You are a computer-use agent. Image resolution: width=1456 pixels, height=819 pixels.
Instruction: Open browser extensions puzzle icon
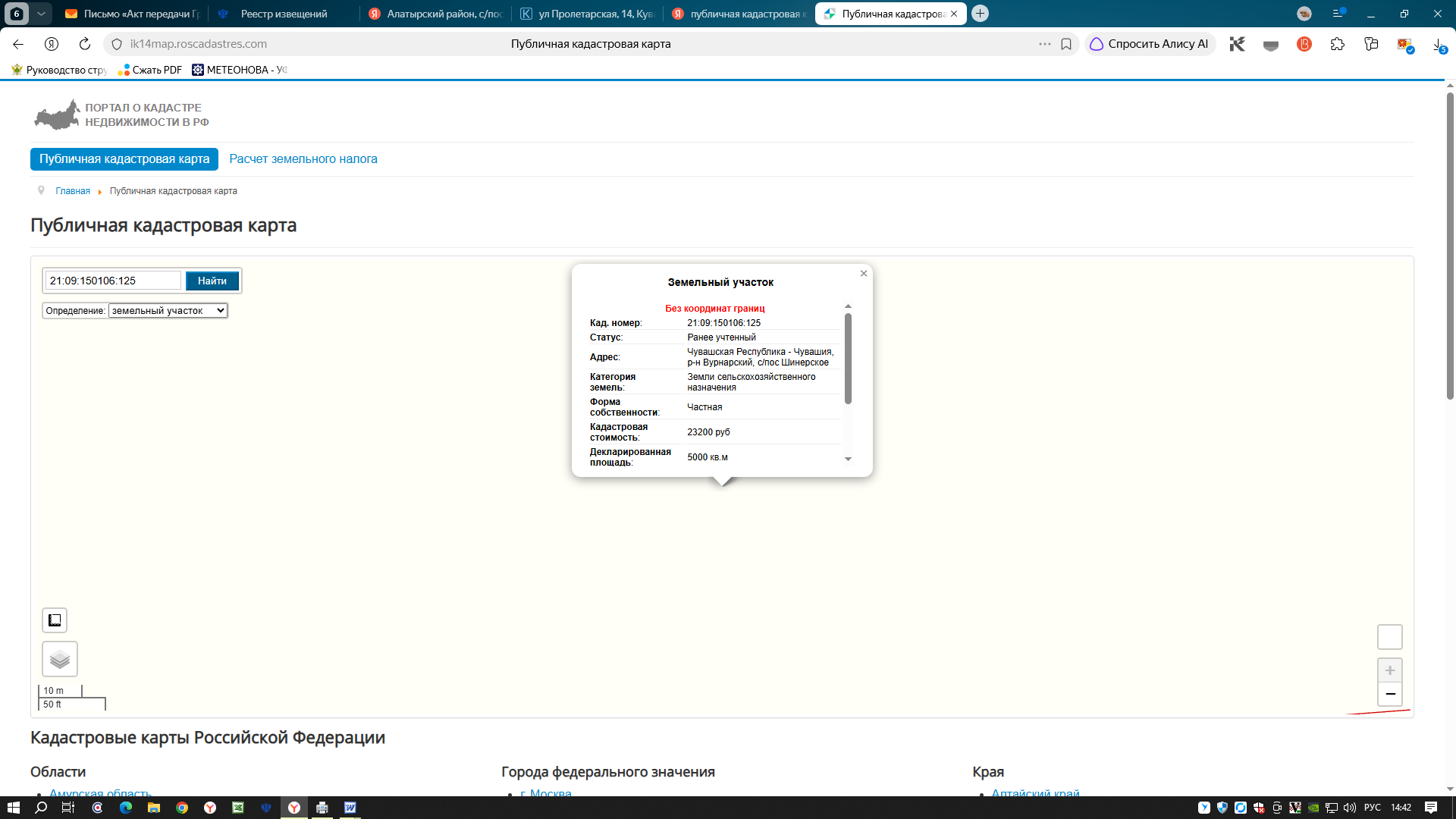1338,44
